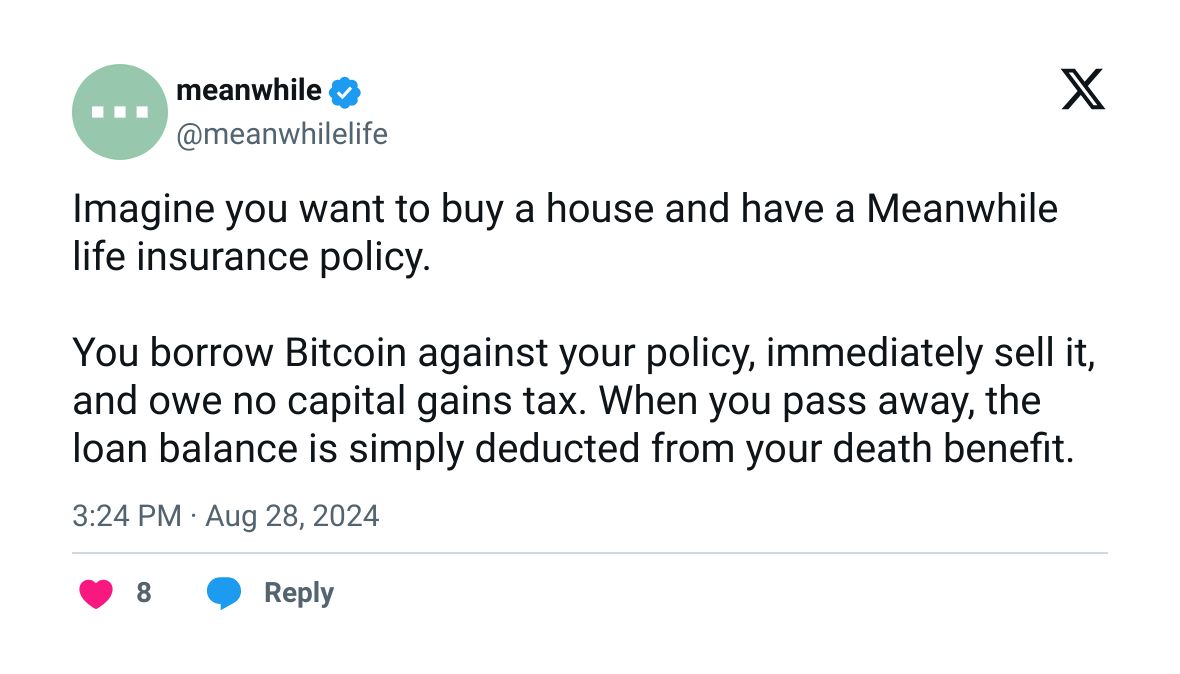
Task: Click the Reply label
Action: 298,593
